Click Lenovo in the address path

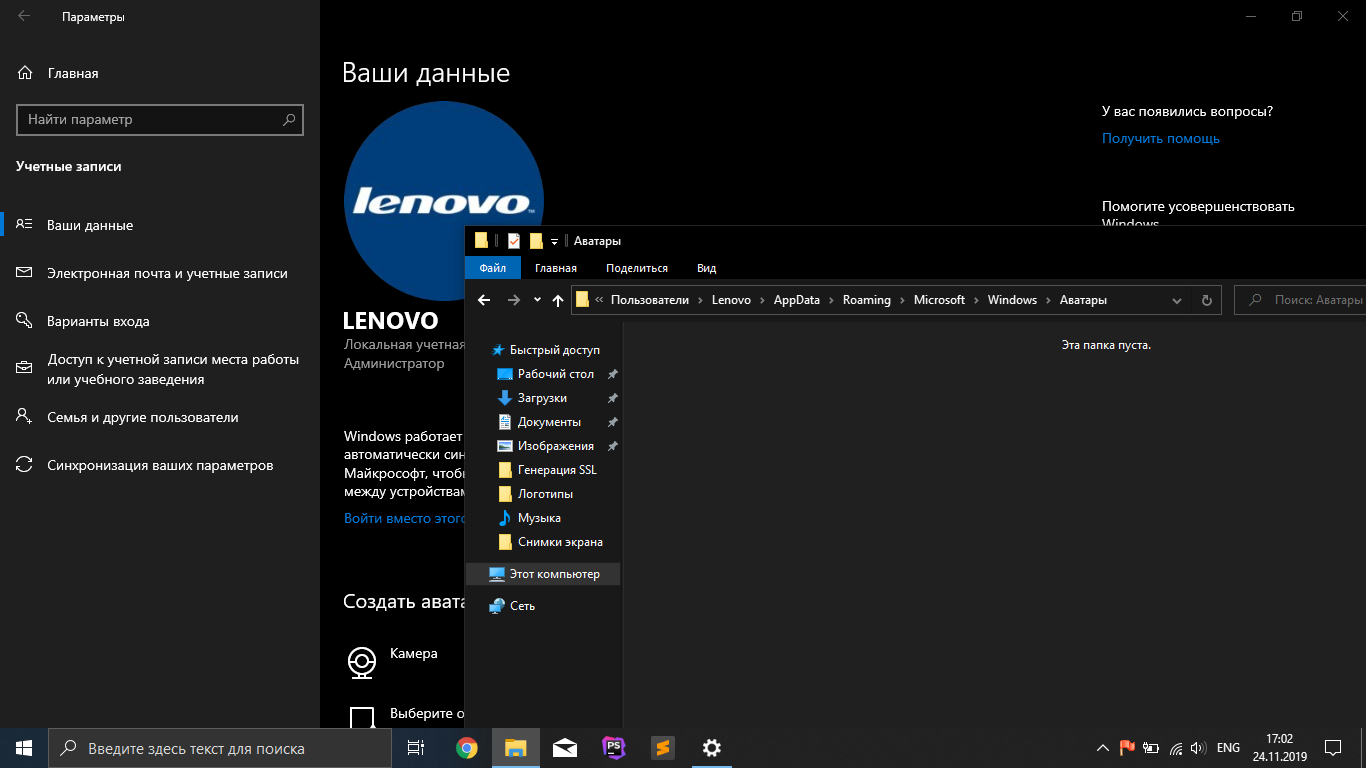pos(731,300)
